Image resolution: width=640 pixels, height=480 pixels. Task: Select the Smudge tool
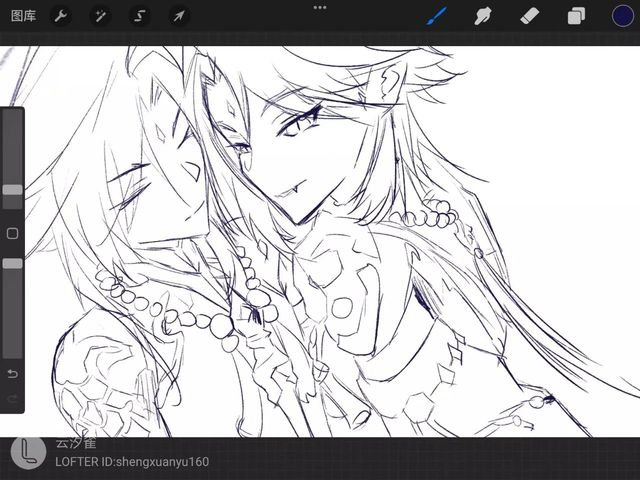tap(483, 16)
